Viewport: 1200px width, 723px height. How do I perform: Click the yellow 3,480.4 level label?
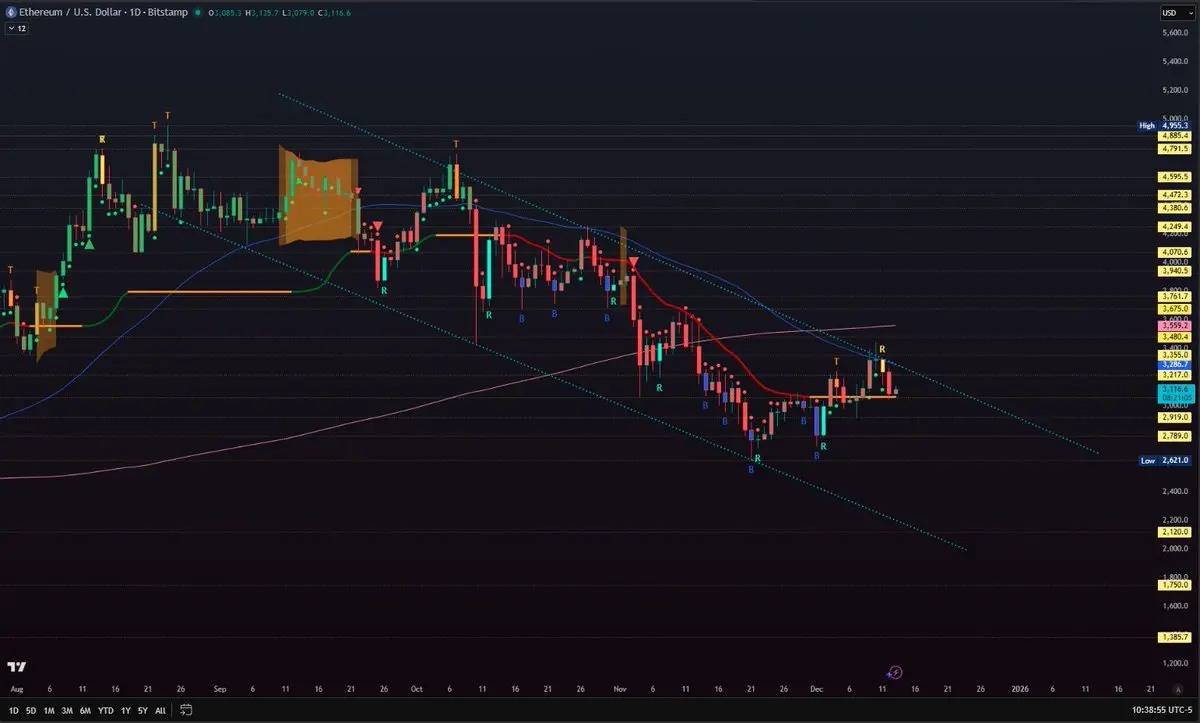click(x=1174, y=337)
